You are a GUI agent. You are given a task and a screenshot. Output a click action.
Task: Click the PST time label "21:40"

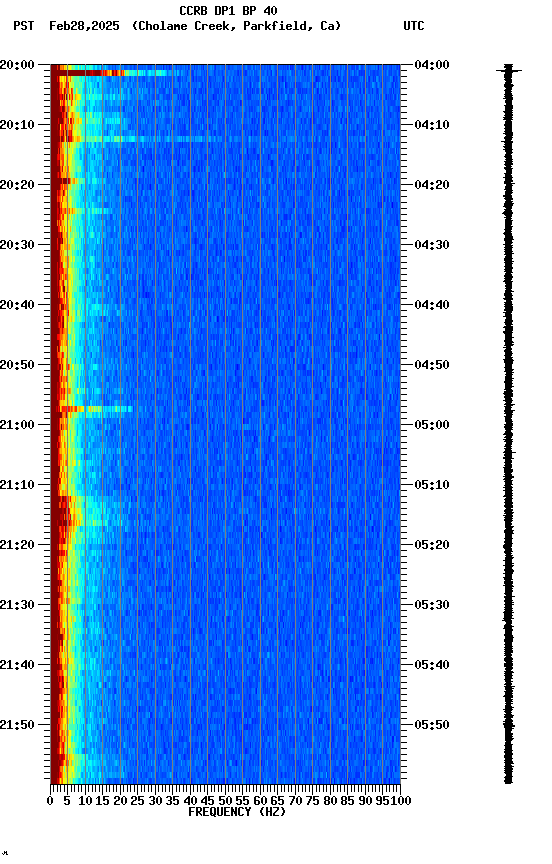[17, 666]
